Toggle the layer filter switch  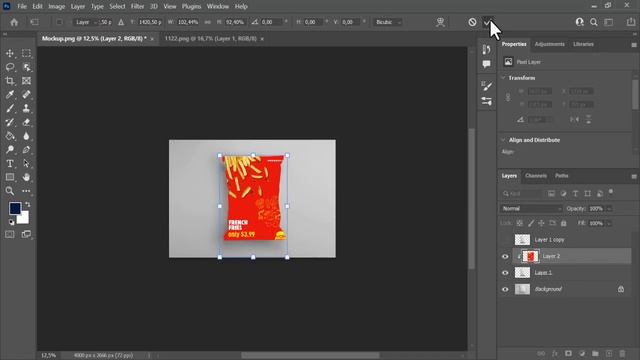click(x=611, y=192)
